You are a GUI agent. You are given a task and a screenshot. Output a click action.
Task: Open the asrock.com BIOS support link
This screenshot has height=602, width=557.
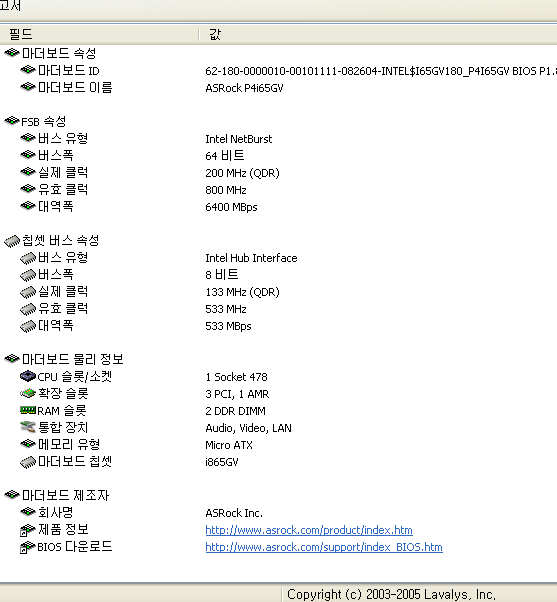point(324,547)
